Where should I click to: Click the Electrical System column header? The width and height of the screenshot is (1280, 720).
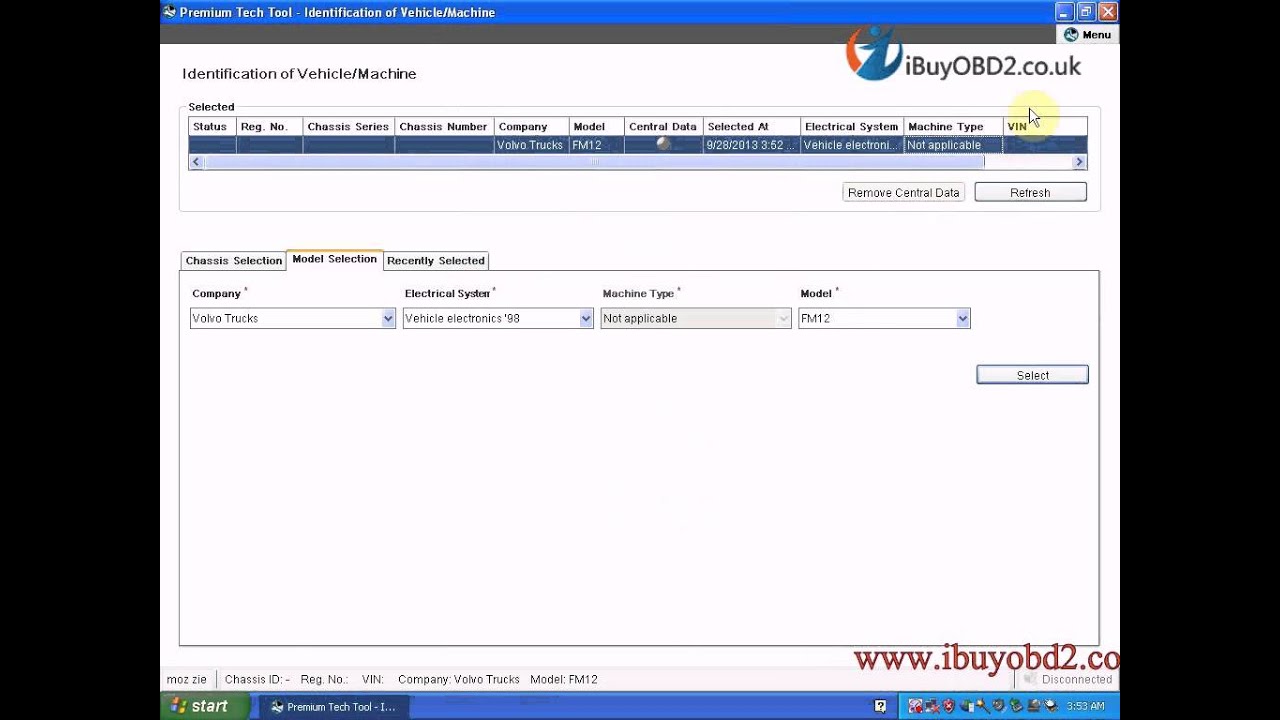852,126
